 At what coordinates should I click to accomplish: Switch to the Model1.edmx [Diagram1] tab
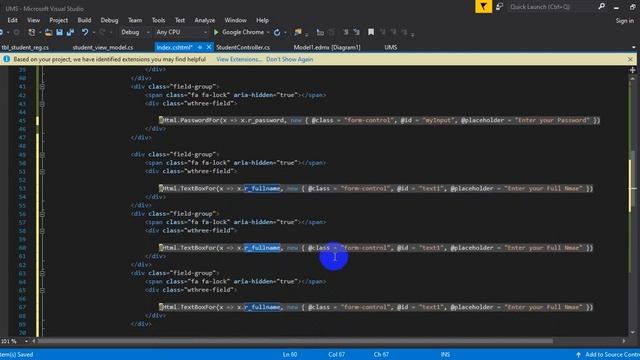click(327, 47)
